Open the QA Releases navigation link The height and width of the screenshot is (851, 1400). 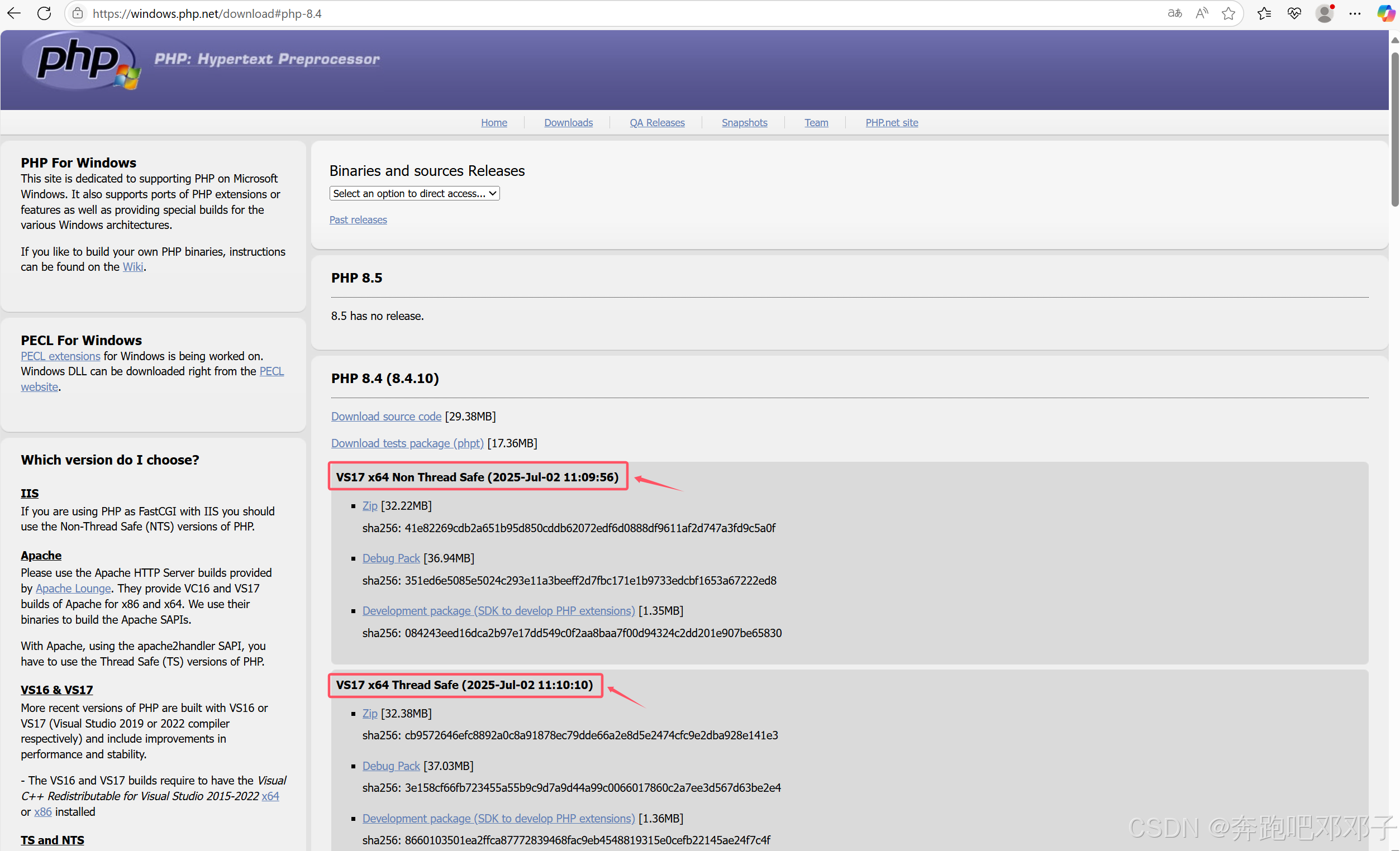click(x=657, y=122)
